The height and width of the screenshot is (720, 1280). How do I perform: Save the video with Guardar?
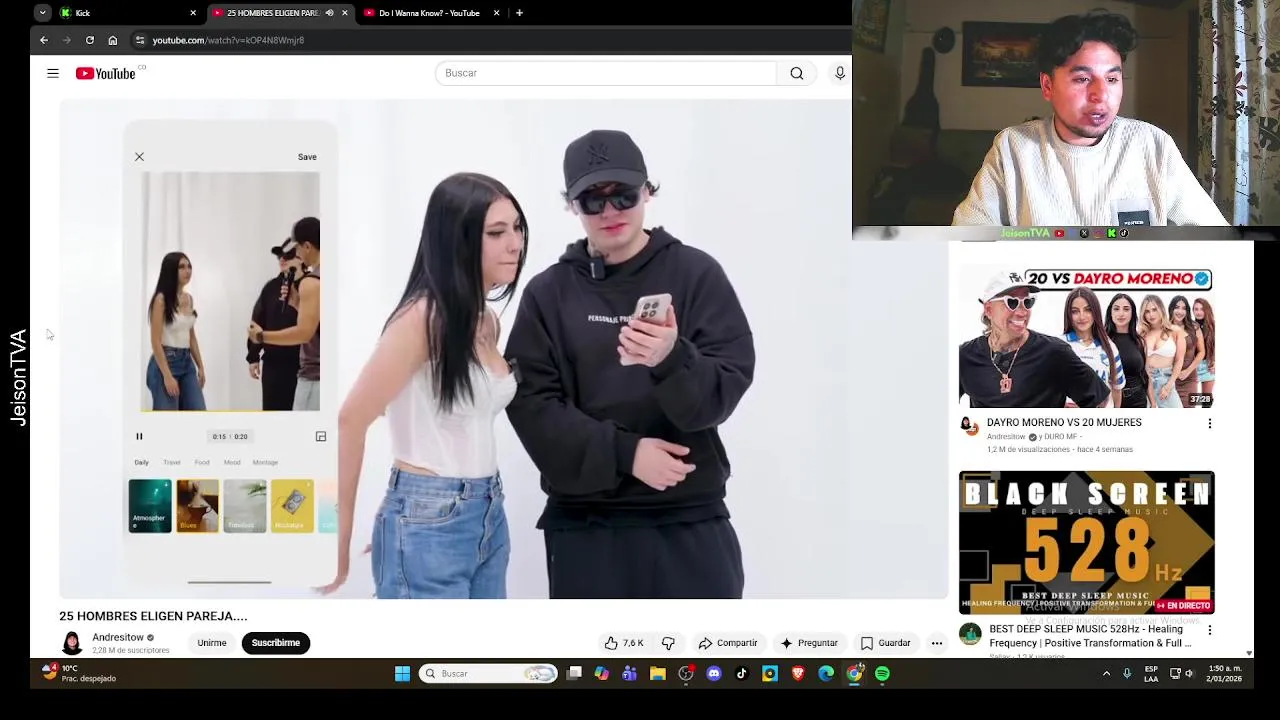886,643
